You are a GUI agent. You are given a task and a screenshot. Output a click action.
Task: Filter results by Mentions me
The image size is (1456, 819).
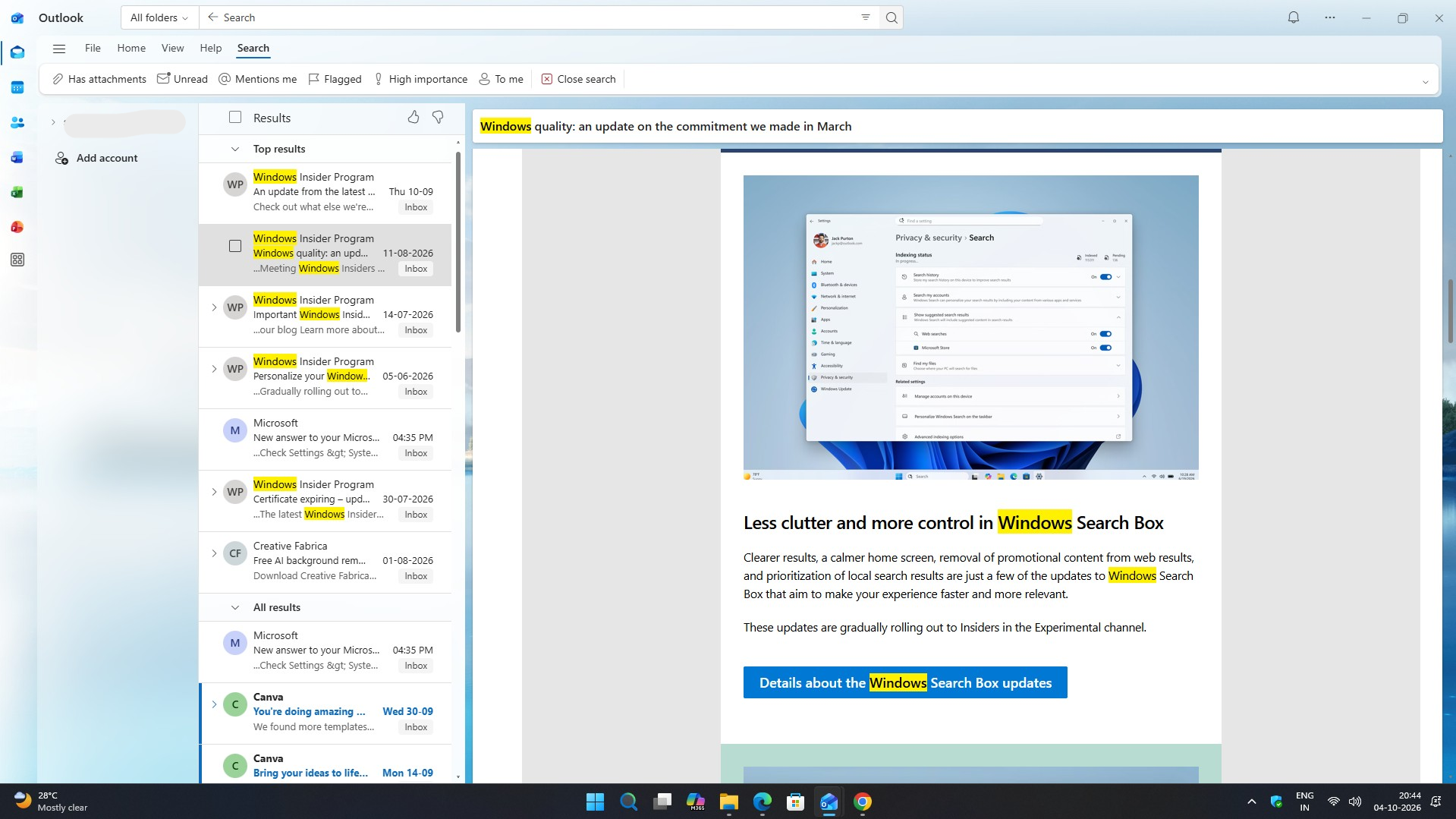[x=258, y=79]
